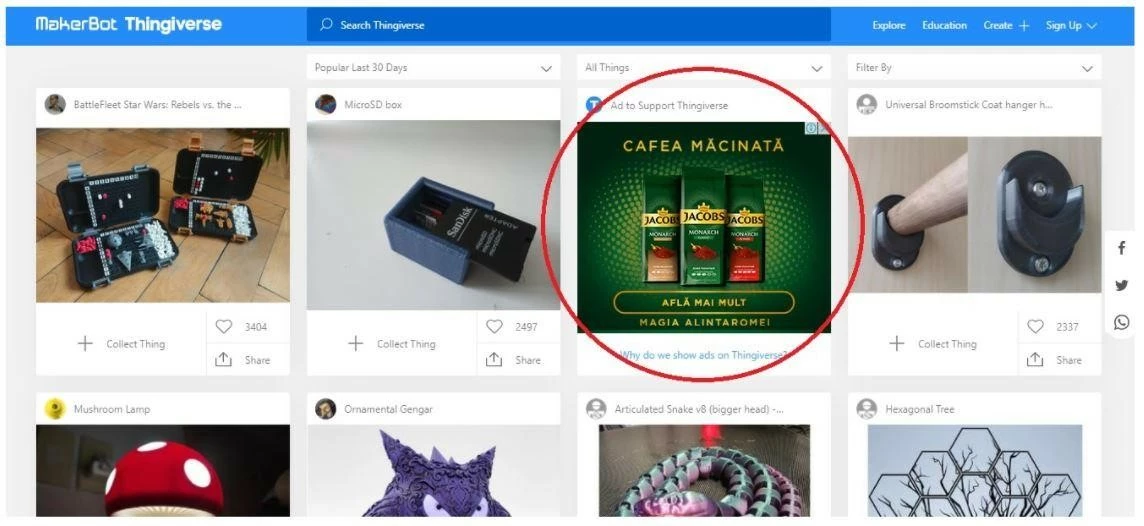The width and height of the screenshot is (1144, 526).
Task: Open Hexagonal Tree author avatar
Action: (x=867, y=409)
